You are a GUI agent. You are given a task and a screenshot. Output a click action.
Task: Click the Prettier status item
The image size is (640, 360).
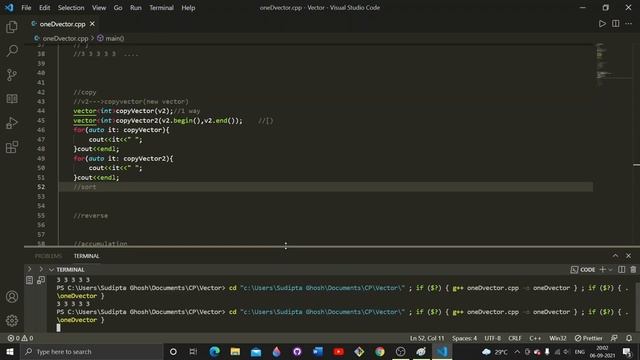point(589,338)
